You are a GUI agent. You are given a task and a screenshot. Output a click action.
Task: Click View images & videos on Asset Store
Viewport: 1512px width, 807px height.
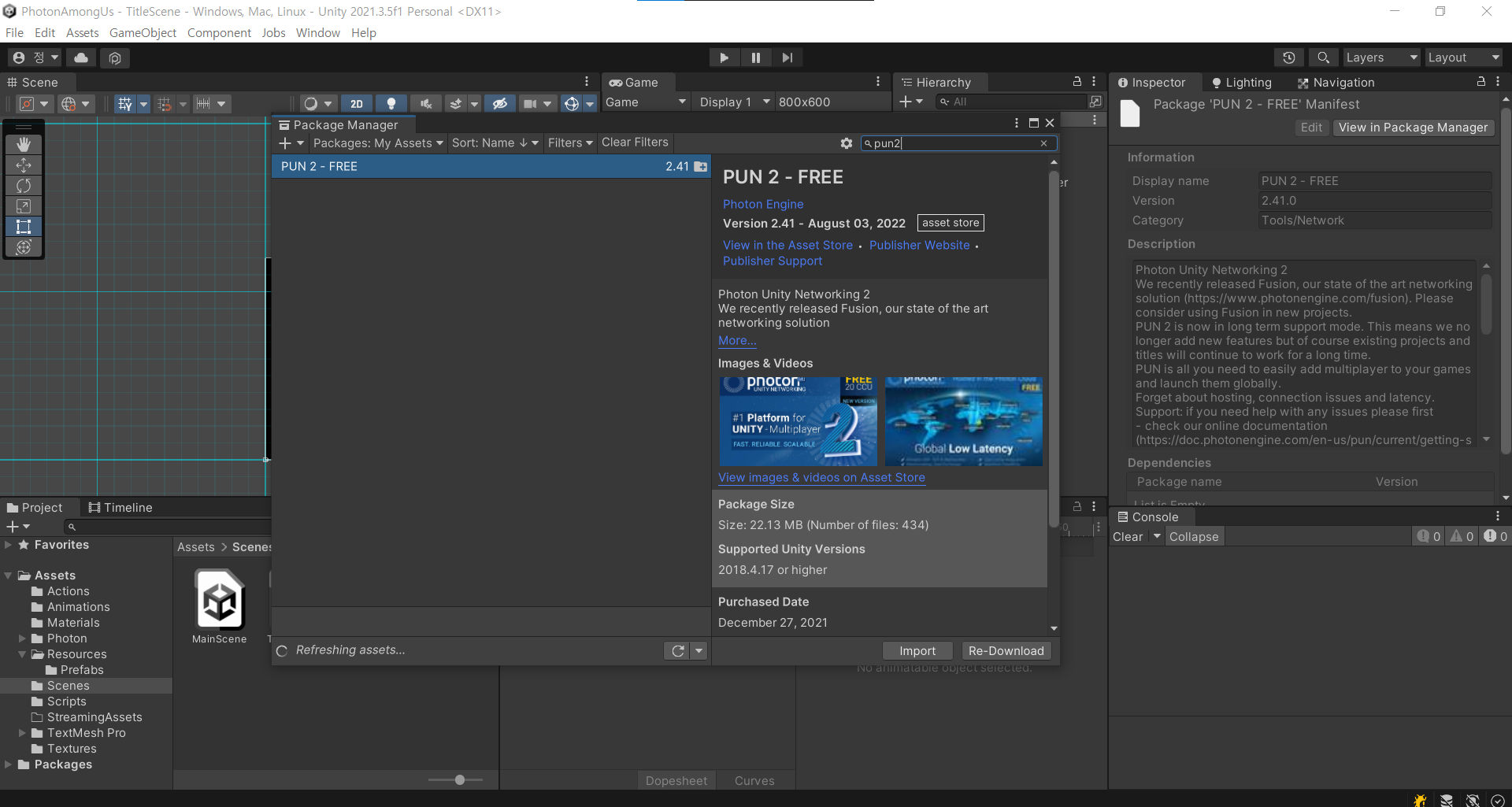[x=821, y=477]
